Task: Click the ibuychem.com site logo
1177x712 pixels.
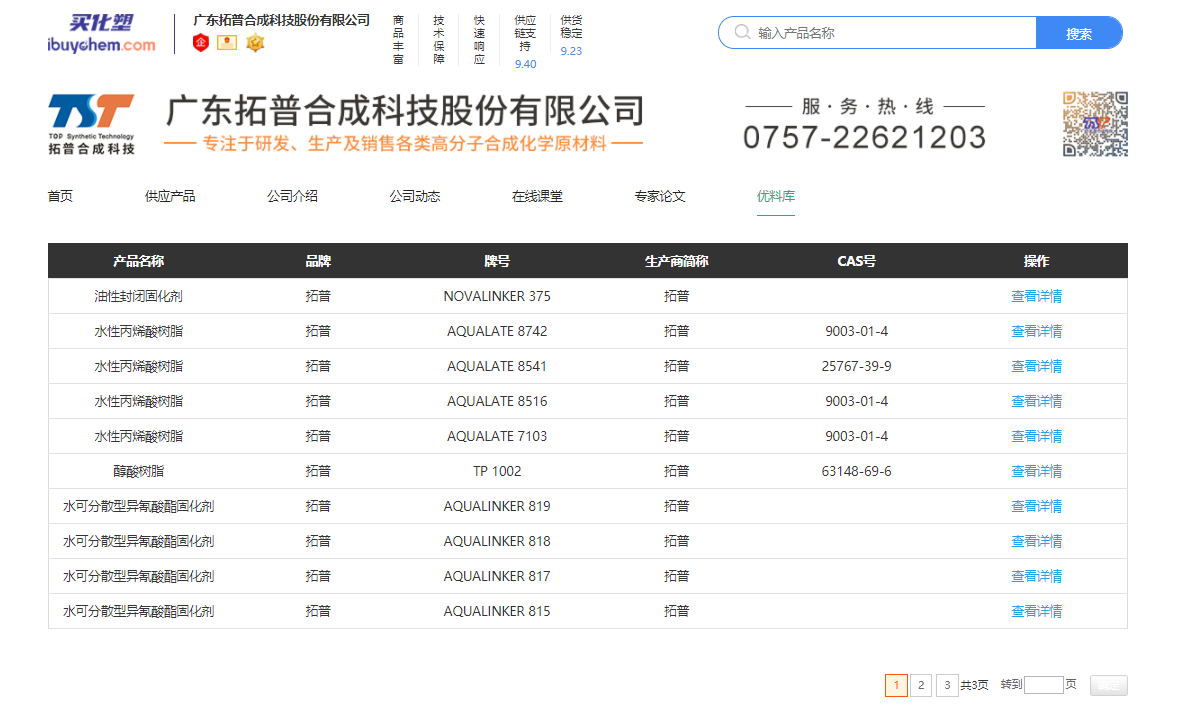Action: pyautogui.click(x=101, y=35)
